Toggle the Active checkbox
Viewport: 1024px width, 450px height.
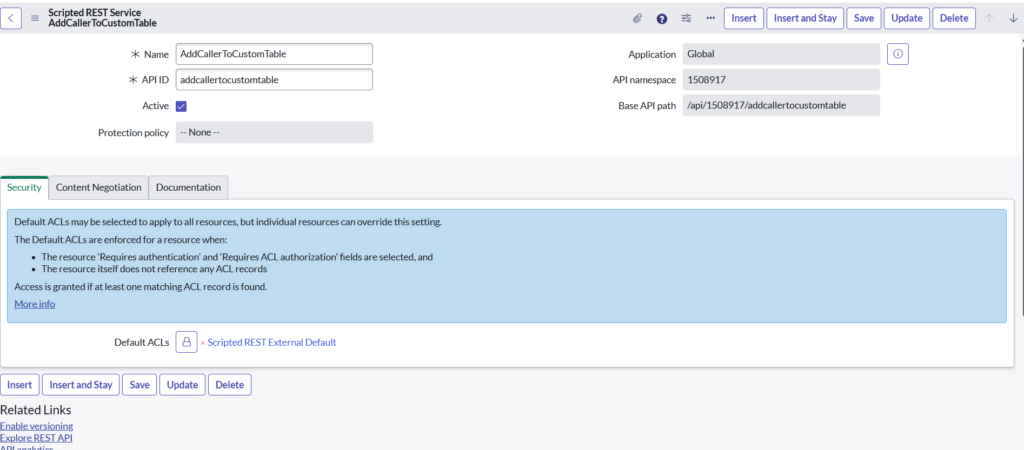pyautogui.click(x=182, y=106)
